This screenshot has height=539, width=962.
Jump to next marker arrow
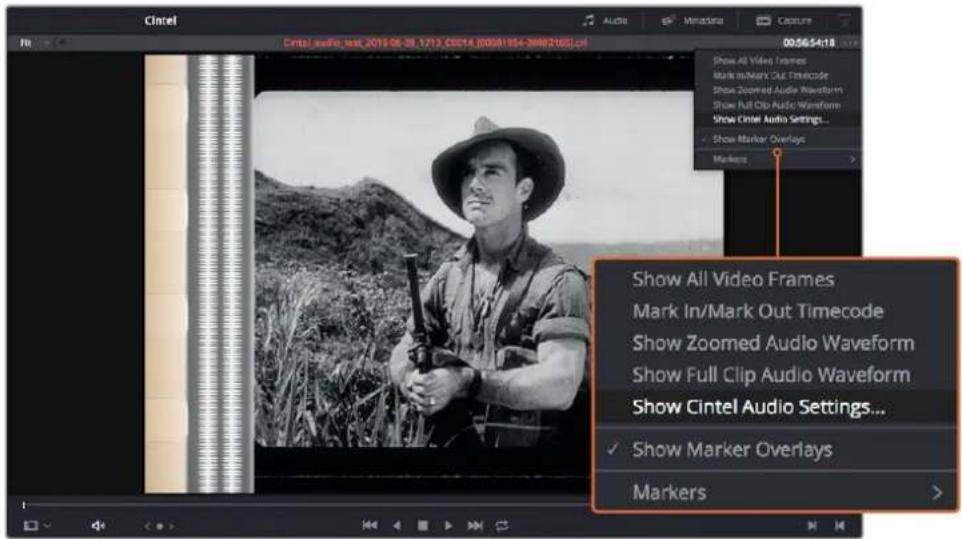tap(172, 526)
